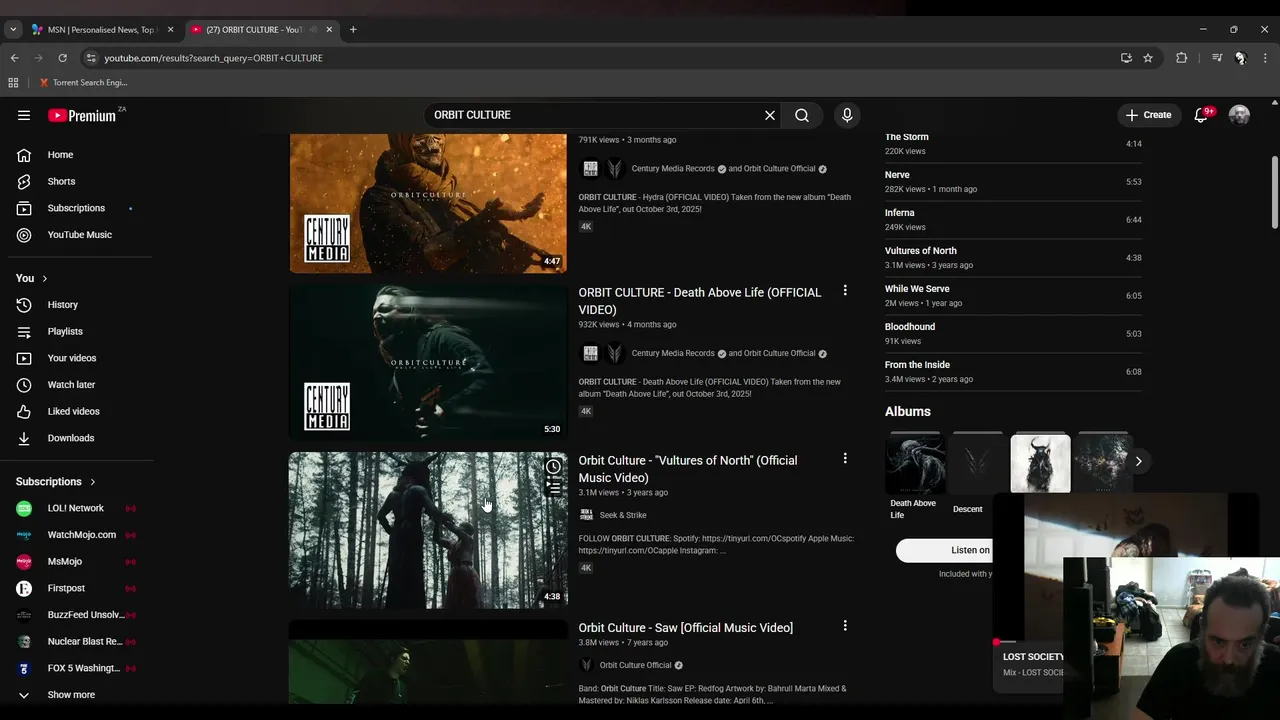The image size is (1280, 720).
Task: Expand the Subscriptions section chevron
Action: 93,482
